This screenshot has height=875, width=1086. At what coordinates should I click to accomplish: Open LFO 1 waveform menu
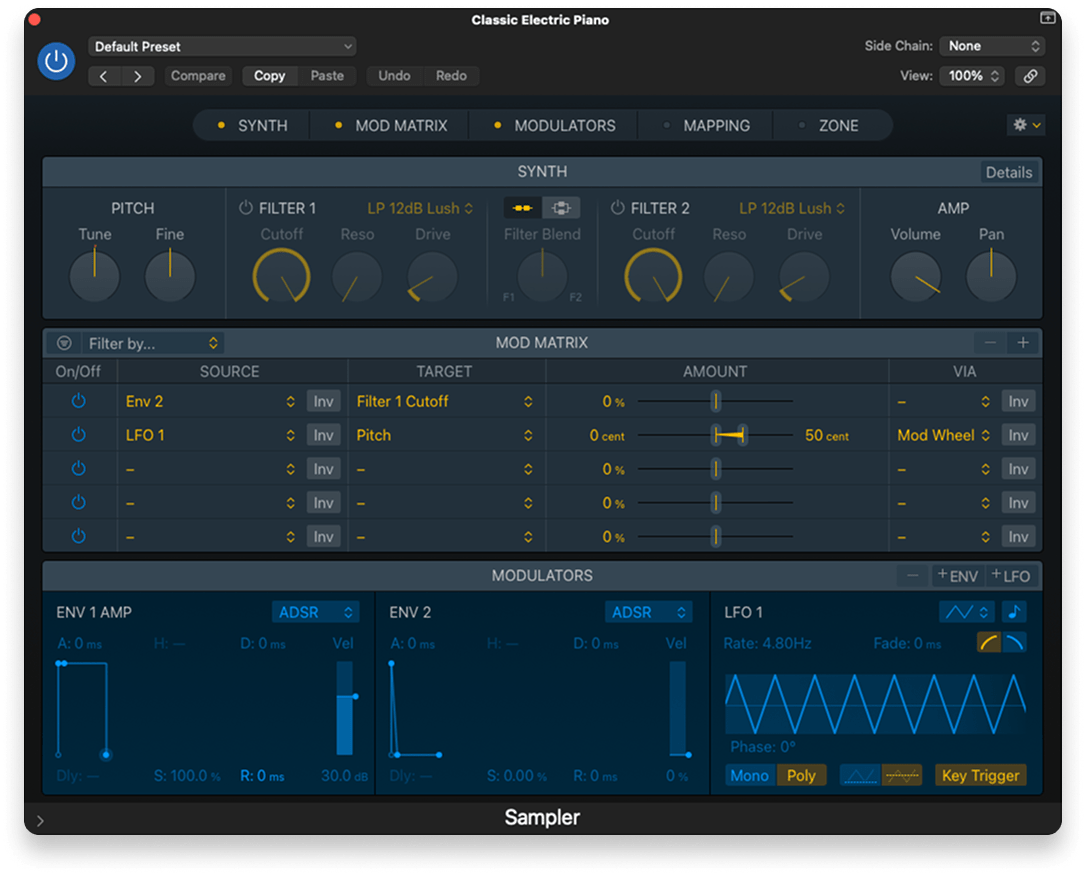(x=967, y=612)
